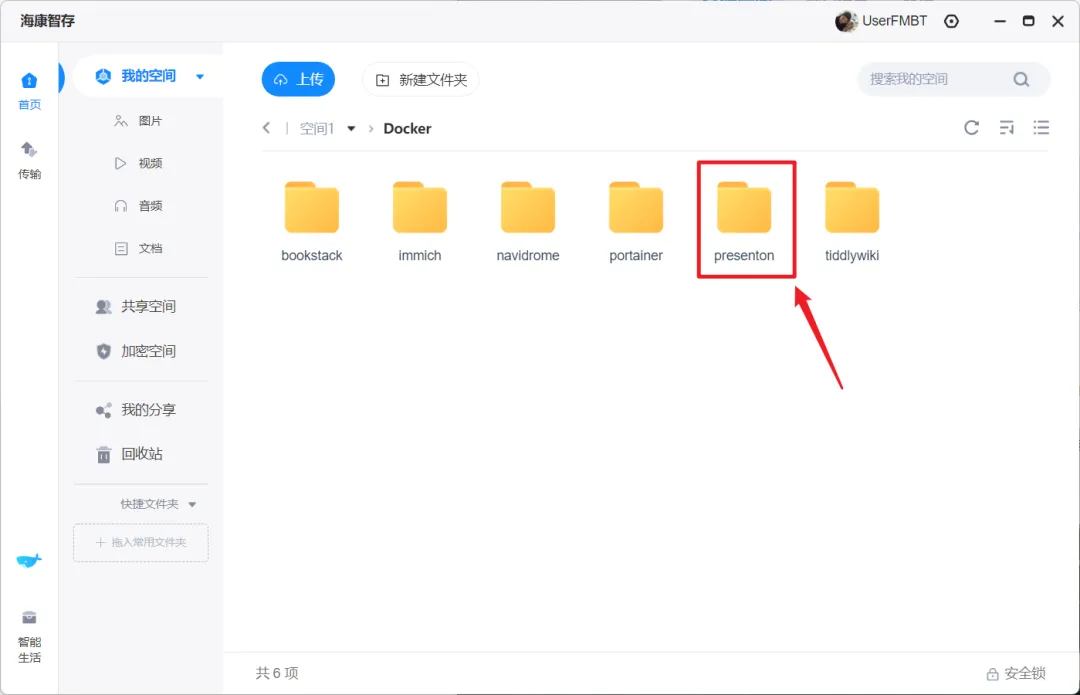Open the 空间1 breadcrumb dropdown arrow
Image resolution: width=1080 pixels, height=695 pixels.
351,129
